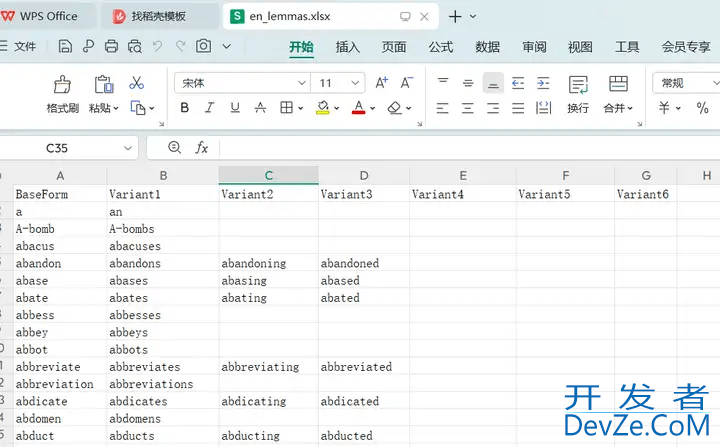This screenshot has height=447, width=720.
Task: Click the Undo arrow
Action: click(x=158, y=46)
